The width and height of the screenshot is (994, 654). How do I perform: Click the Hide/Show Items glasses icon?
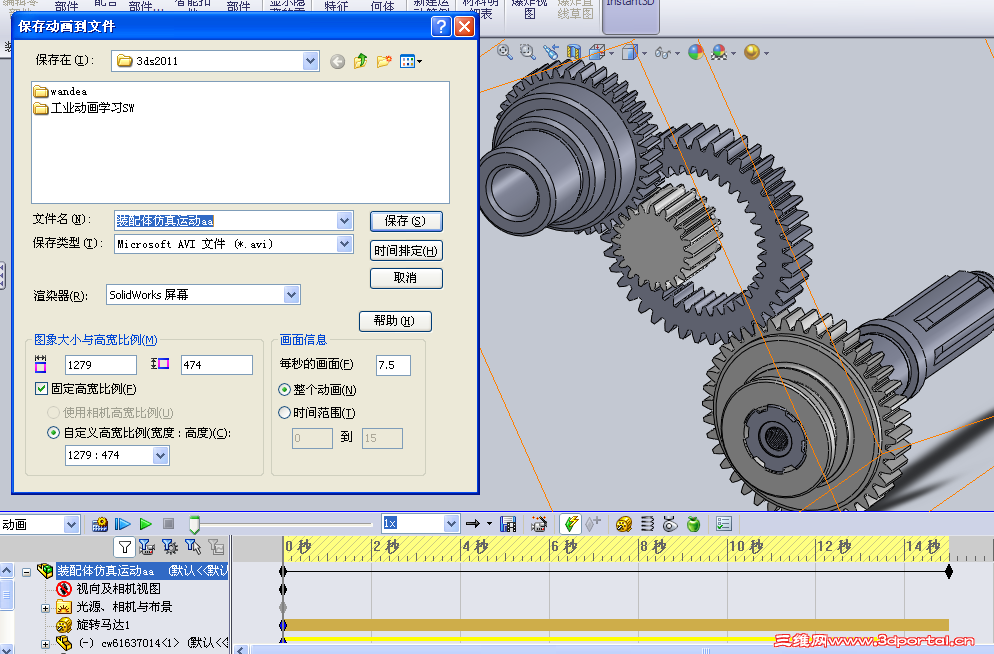pos(662,53)
